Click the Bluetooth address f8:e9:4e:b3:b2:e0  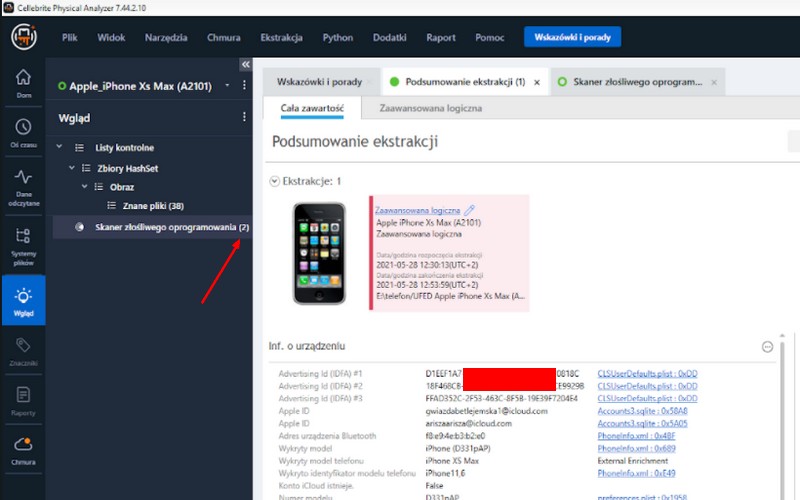pyautogui.click(x=455, y=436)
